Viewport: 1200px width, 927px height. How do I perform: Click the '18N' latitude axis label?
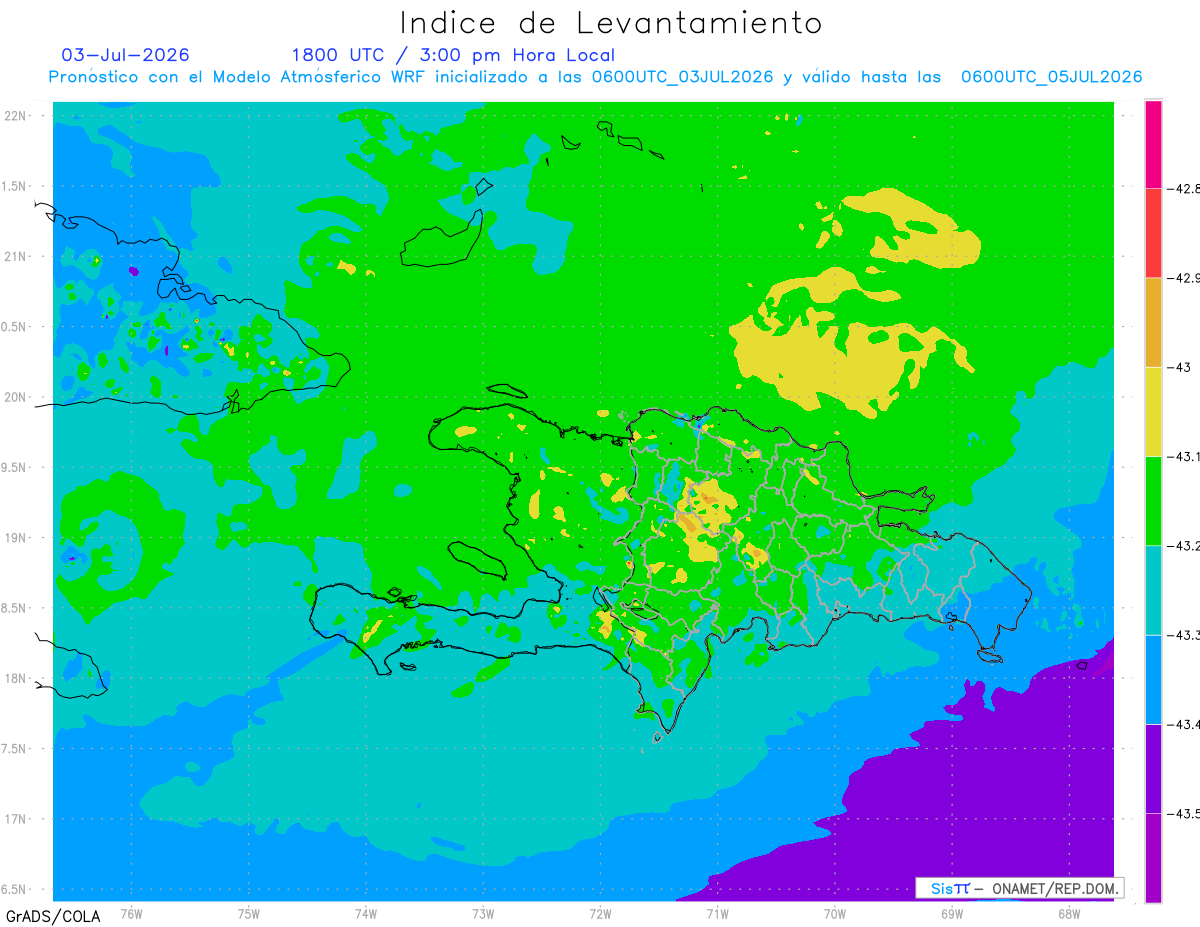(x=16, y=678)
